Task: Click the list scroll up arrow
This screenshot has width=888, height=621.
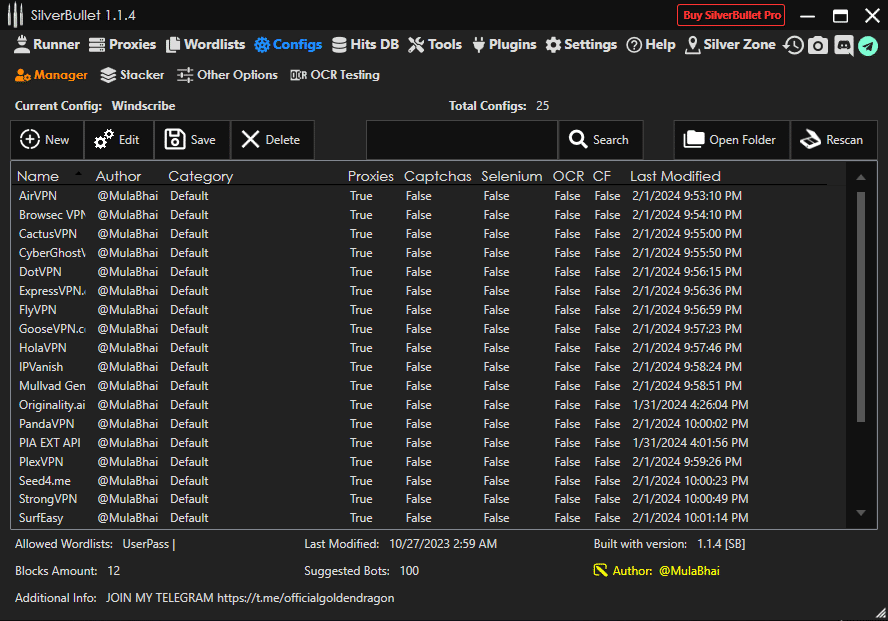Action: click(x=861, y=177)
